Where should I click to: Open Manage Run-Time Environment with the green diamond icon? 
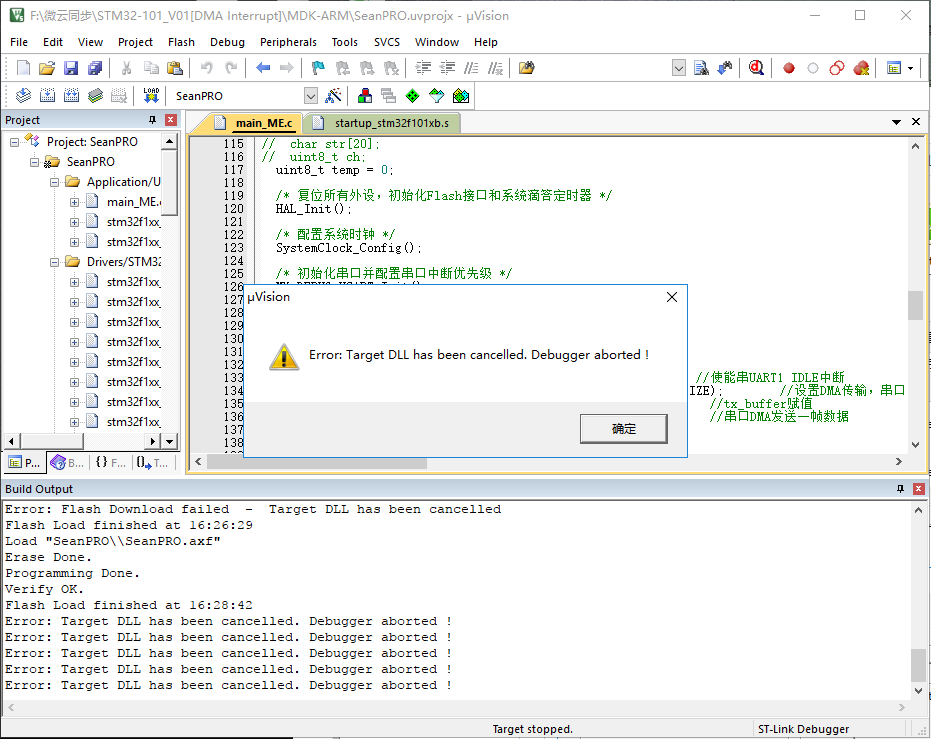(413, 96)
